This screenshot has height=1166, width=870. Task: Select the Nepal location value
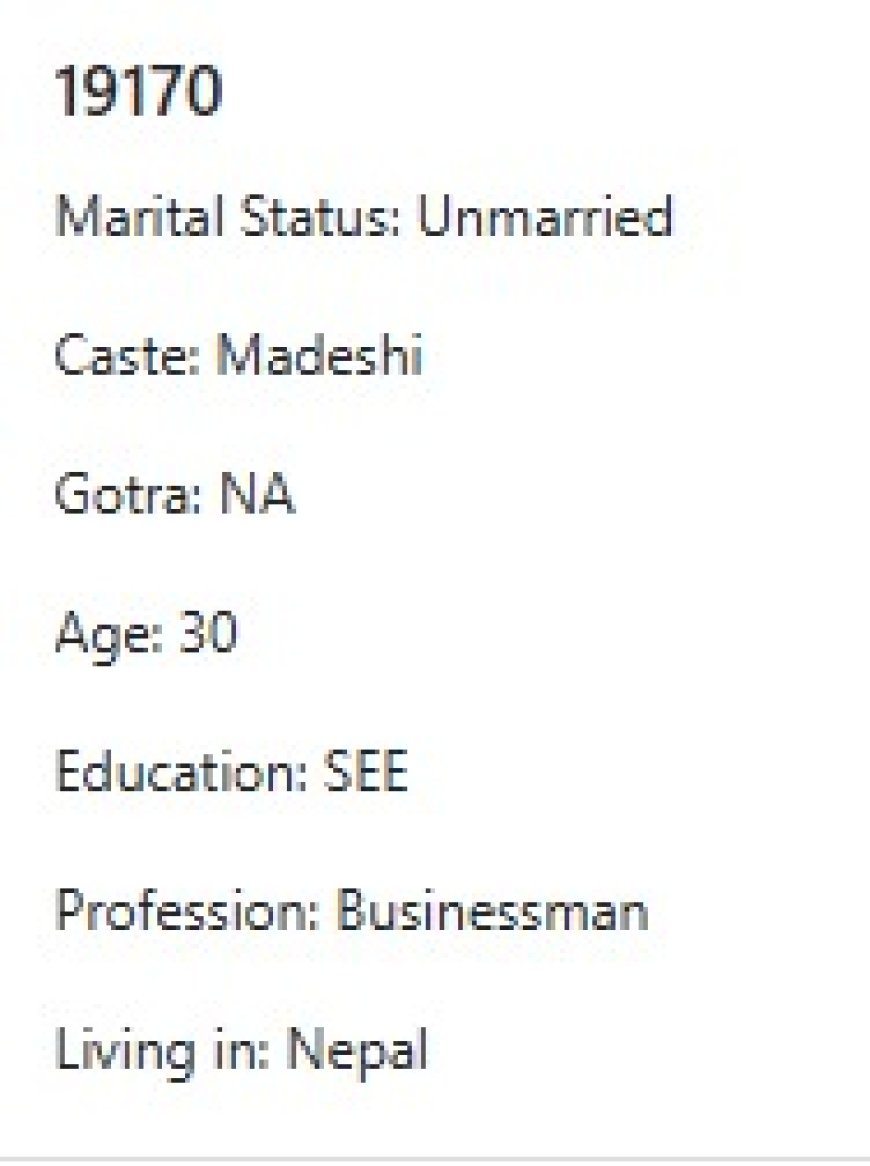[x=357, y=1052]
